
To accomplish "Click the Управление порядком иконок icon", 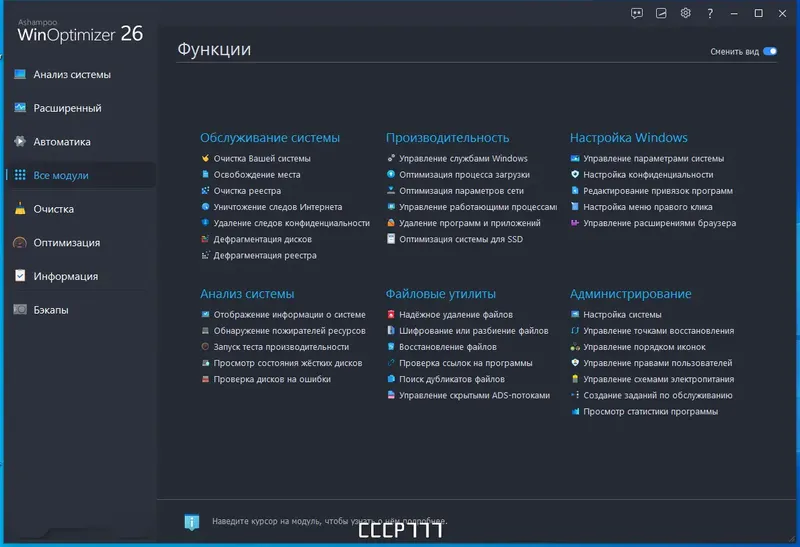I will tap(575, 347).
